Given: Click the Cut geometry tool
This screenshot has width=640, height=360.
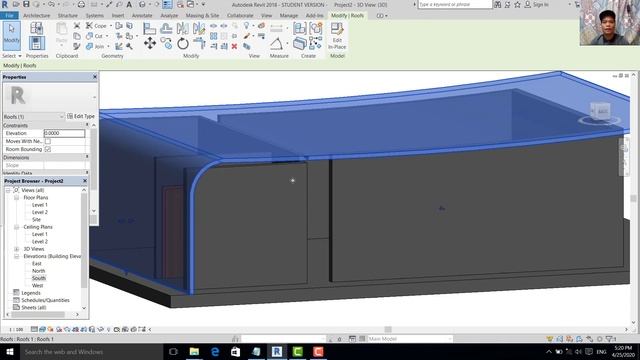Looking at the screenshot, I should click(95, 36).
